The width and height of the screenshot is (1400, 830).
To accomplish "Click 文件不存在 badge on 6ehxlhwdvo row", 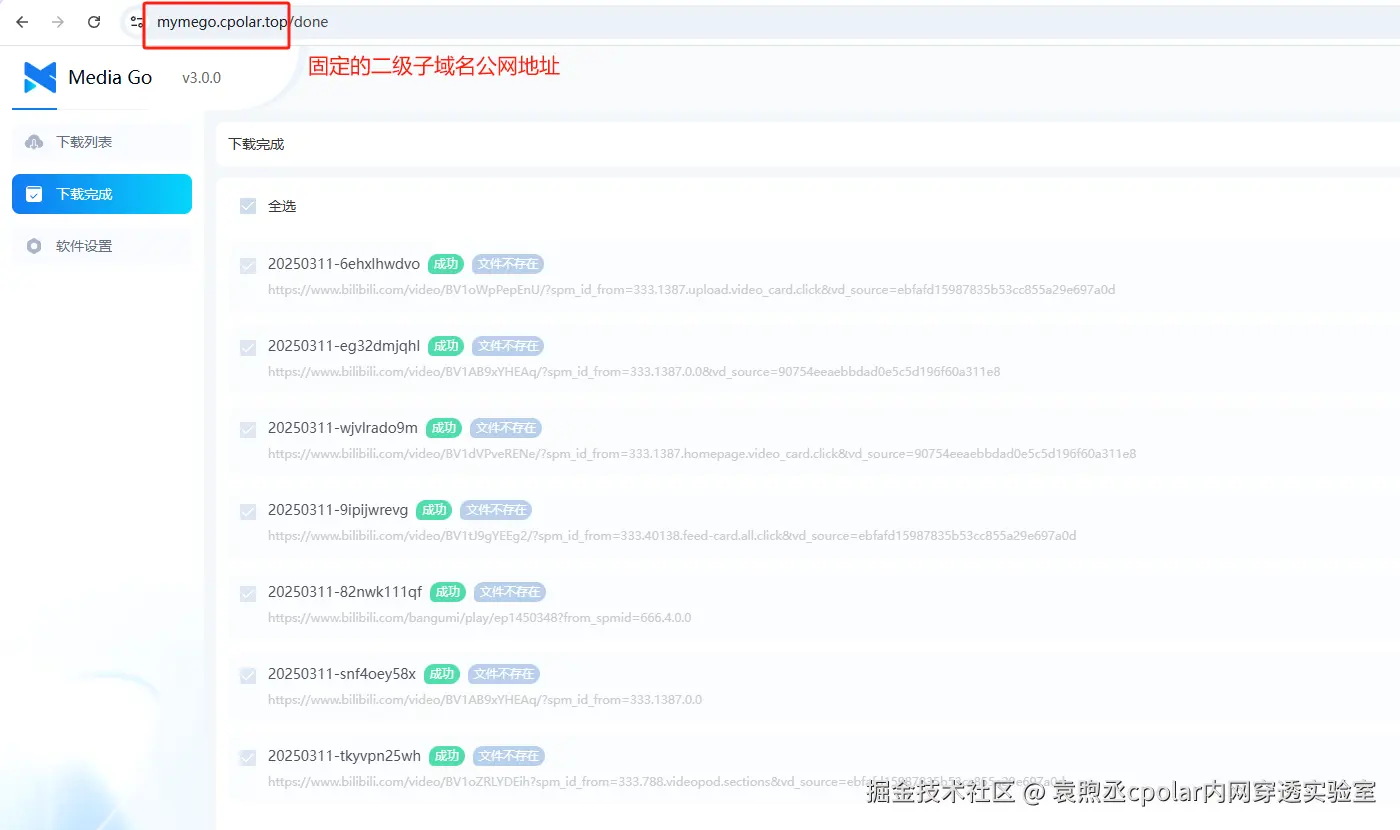I will tap(508, 264).
